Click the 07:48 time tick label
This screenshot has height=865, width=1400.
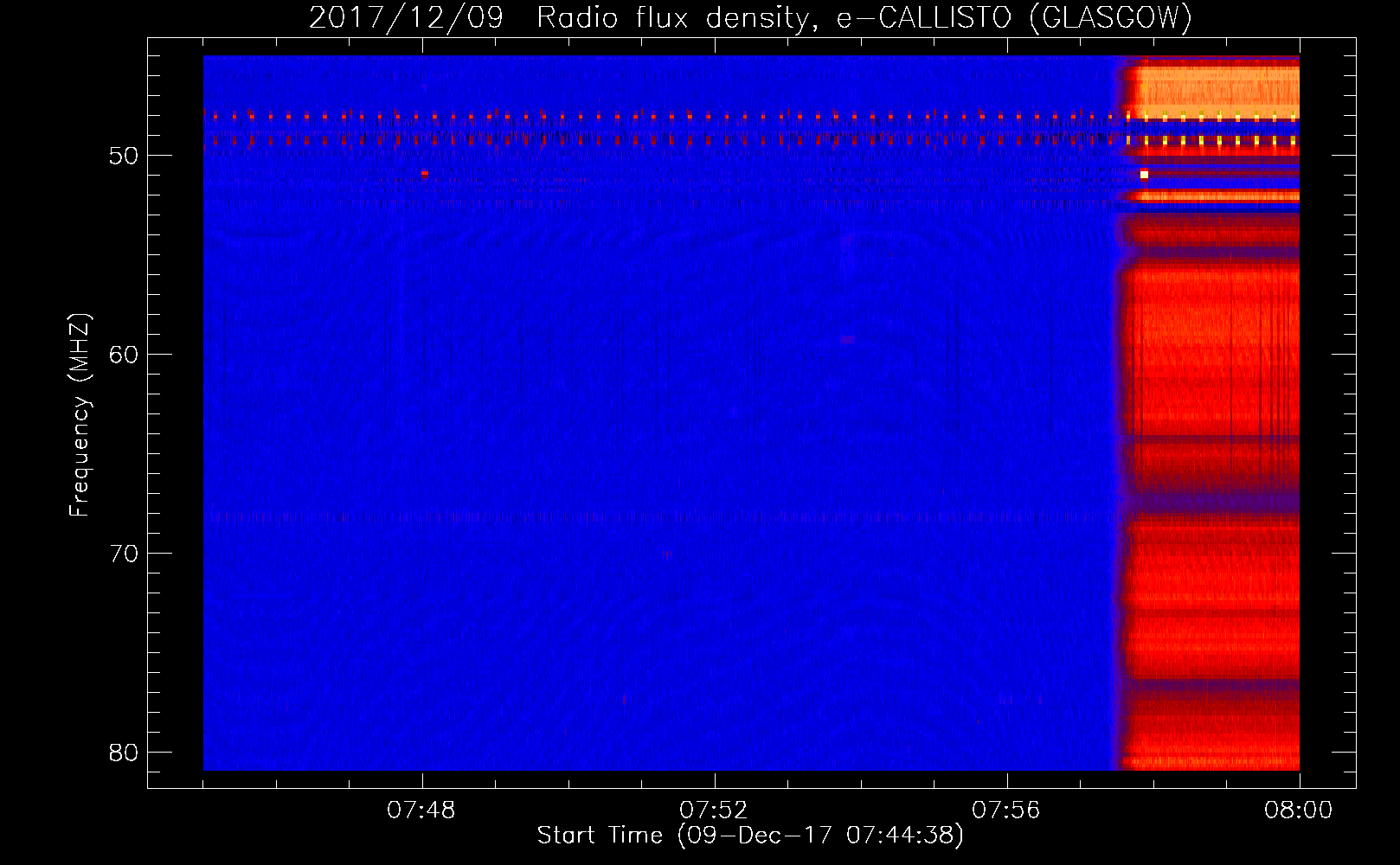[421, 811]
